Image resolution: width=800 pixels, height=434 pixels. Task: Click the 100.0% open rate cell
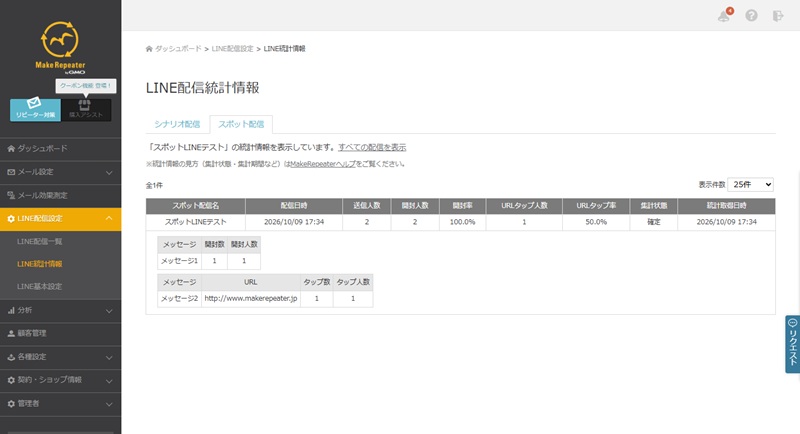(x=463, y=222)
